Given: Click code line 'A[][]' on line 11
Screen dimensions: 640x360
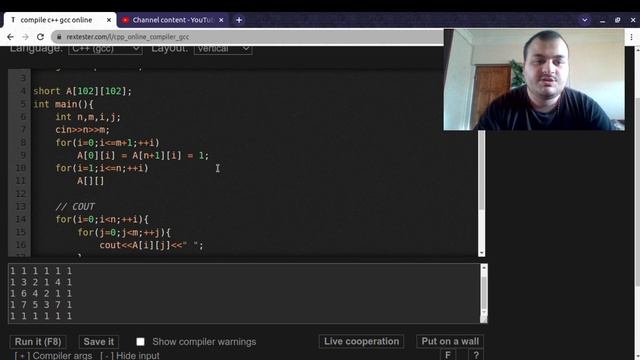Looking at the screenshot, I should coord(91,181).
